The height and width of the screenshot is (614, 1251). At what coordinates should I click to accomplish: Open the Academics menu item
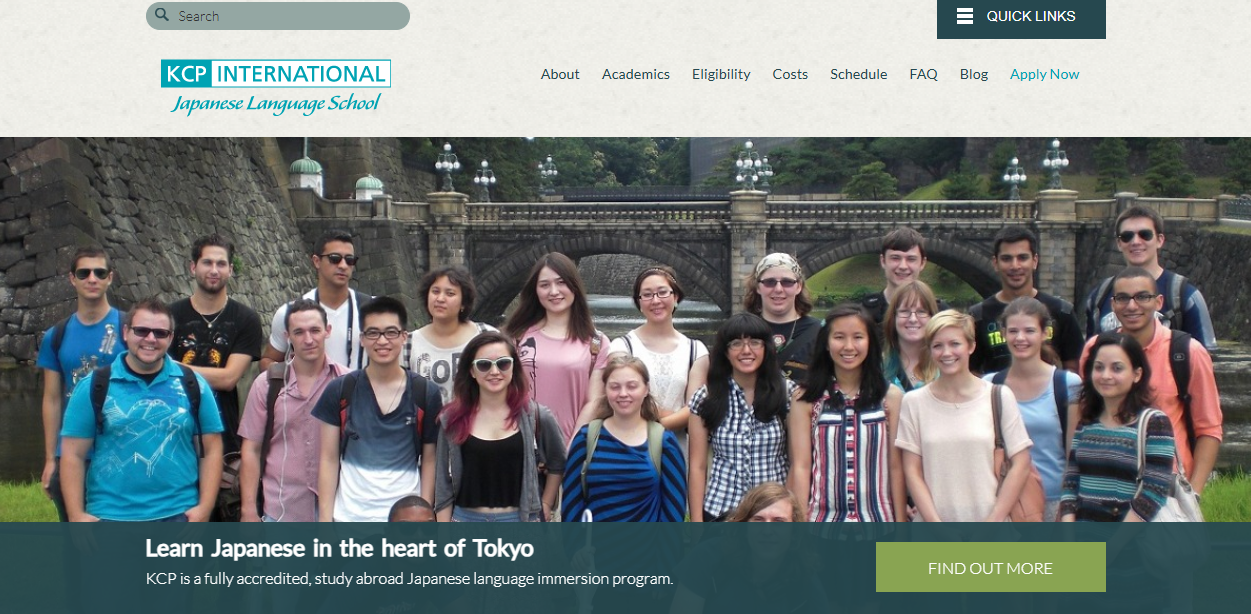coord(636,74)
